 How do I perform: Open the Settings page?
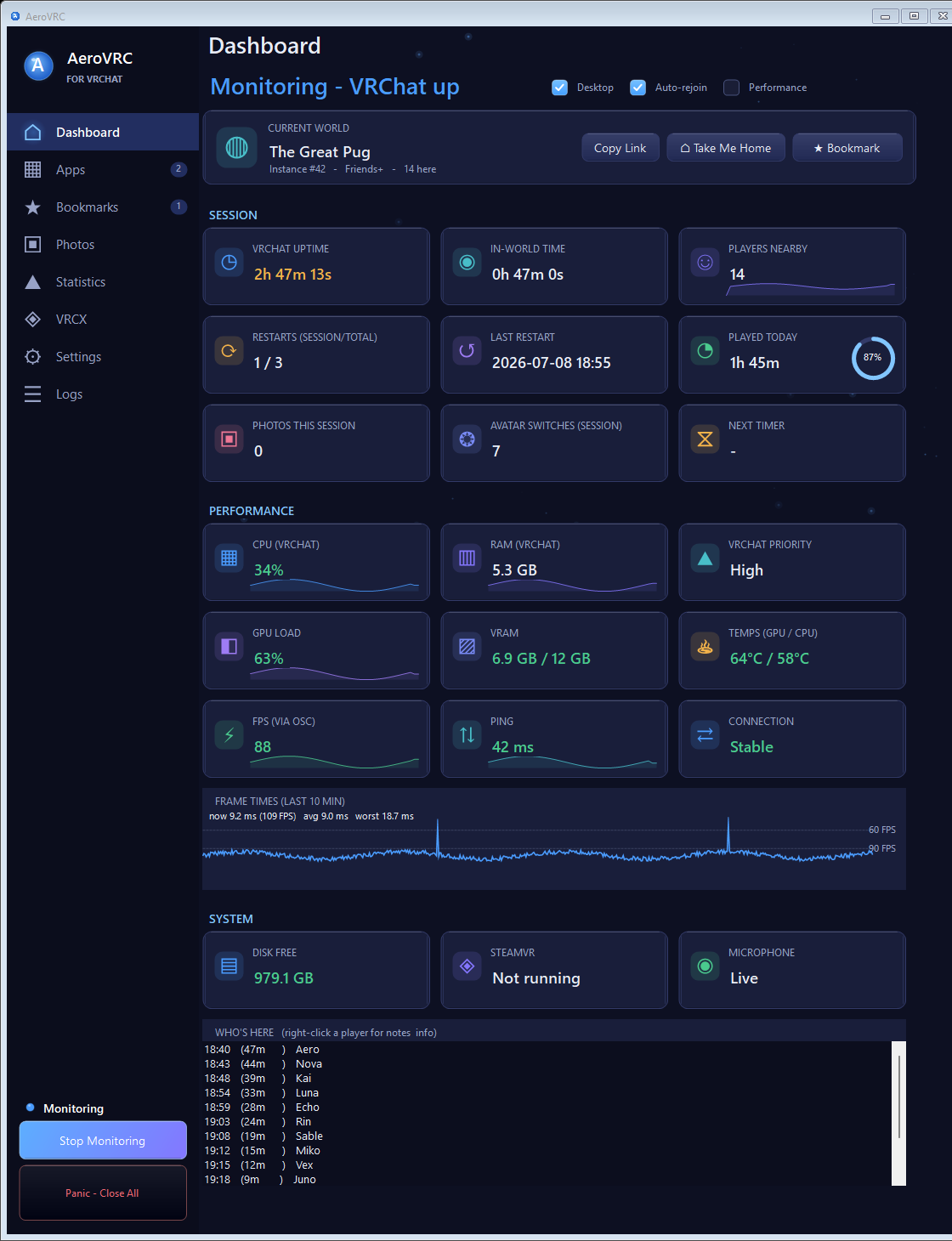pos(103,356)
